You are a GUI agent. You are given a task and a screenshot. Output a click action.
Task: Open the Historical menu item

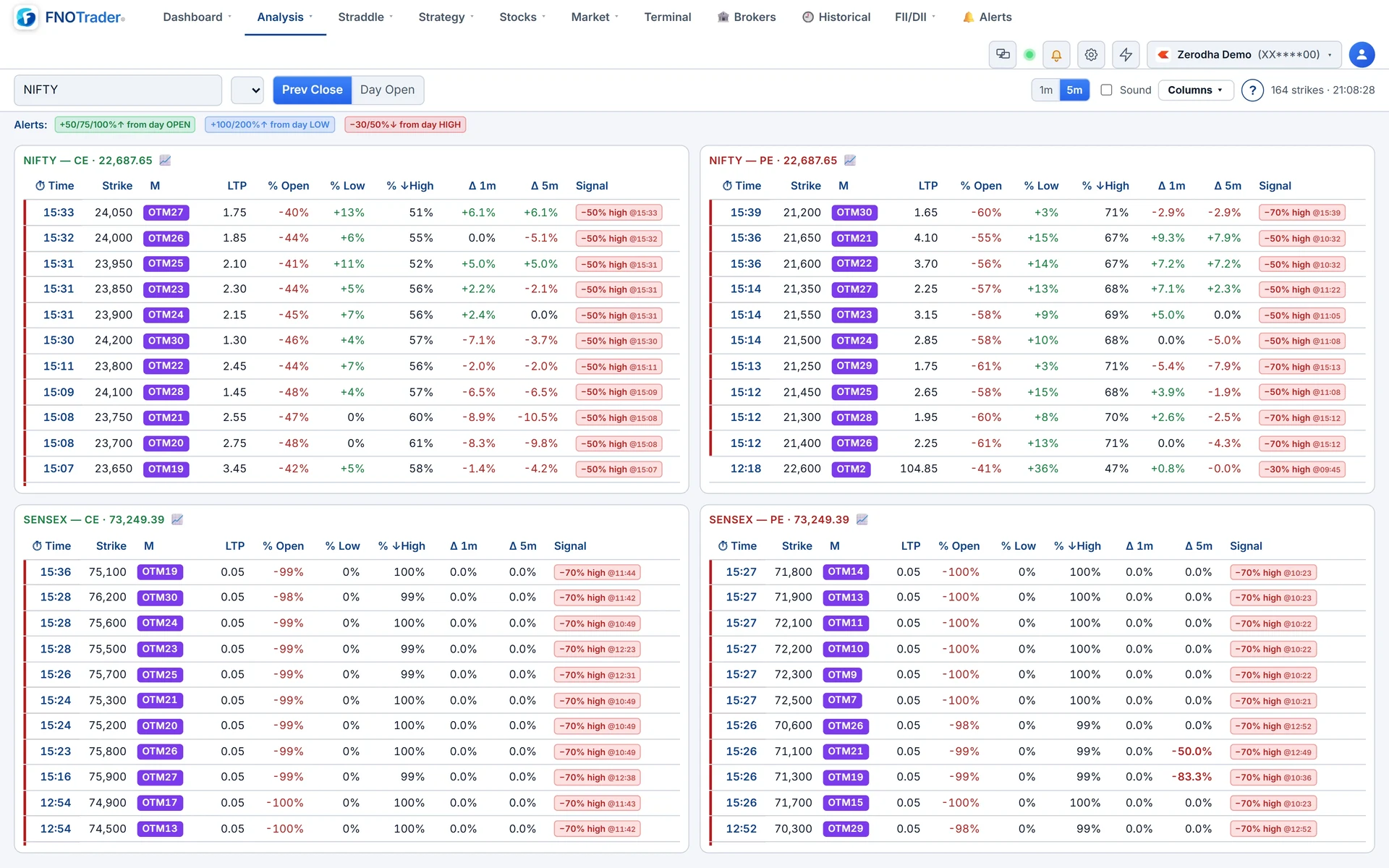(x=836, y=17)
